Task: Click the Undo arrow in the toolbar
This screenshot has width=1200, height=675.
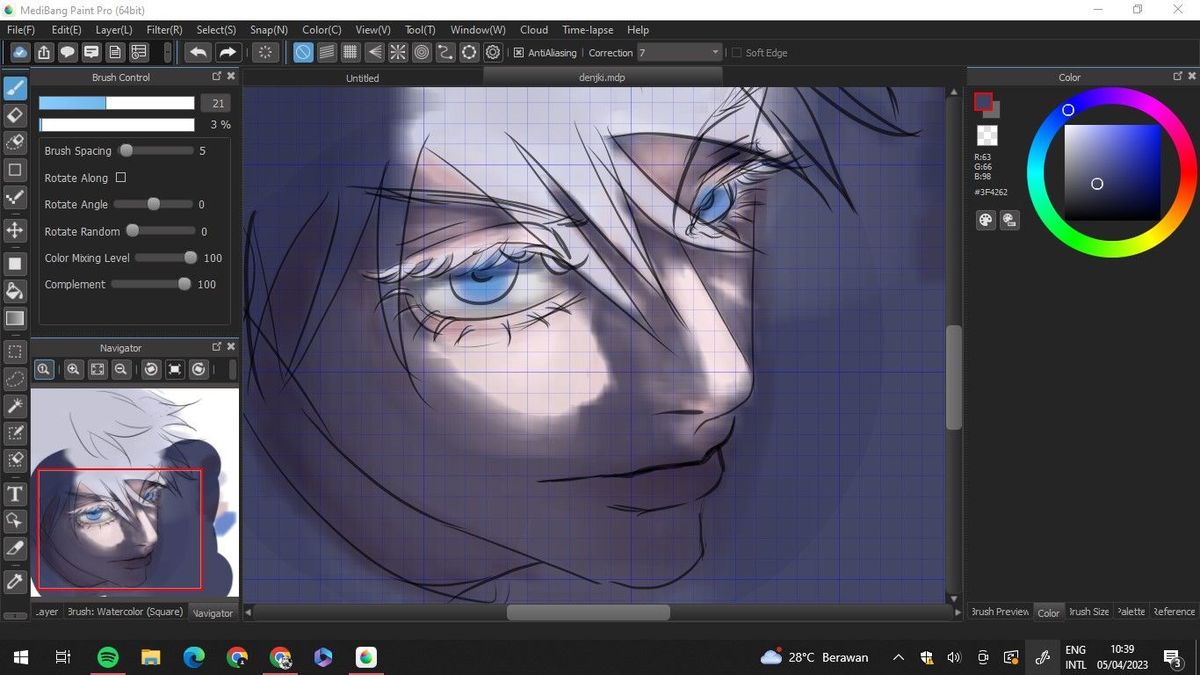Action: click(x=198, y=52)
